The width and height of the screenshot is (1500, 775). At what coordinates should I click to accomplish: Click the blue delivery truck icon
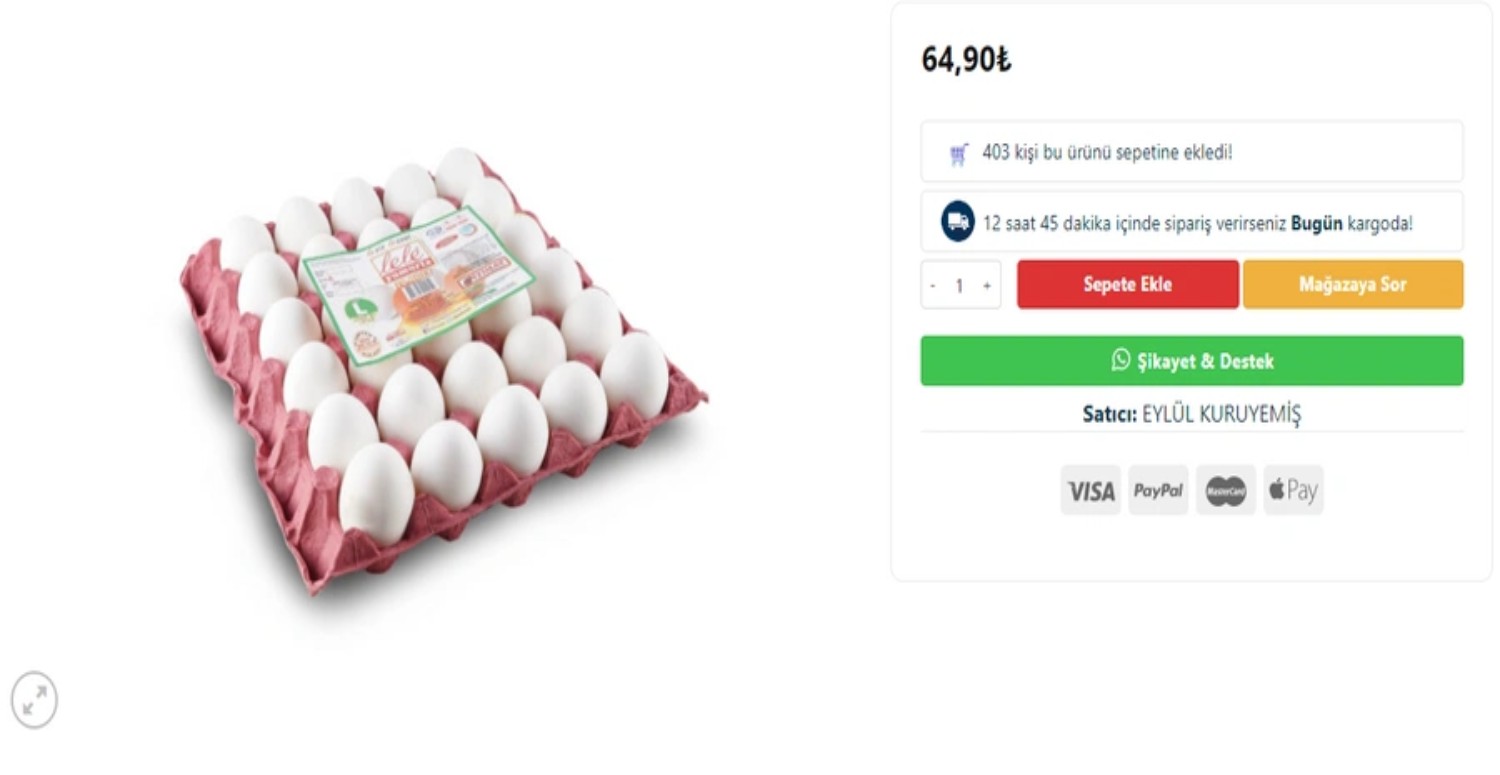tap(958, 222)
